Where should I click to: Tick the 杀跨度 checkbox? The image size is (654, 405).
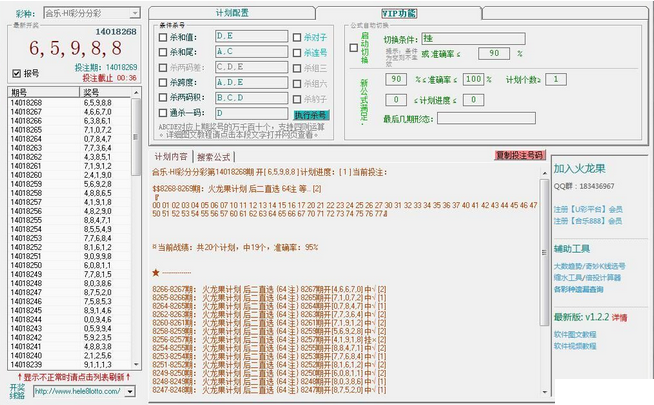click(162, 83)
